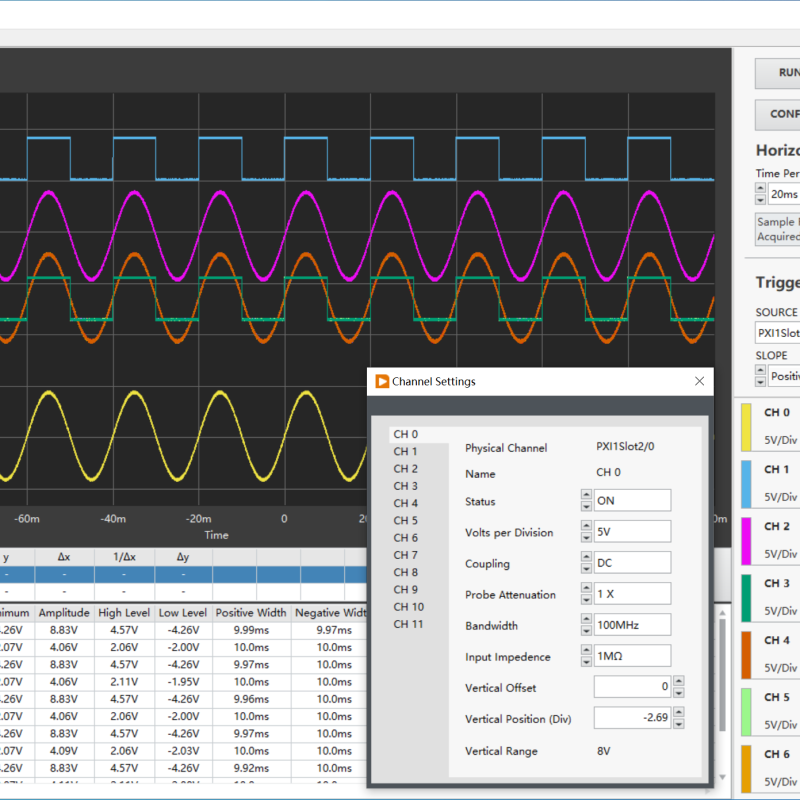The width and height of the screenshot is (800, 800).
Task: Click the Low Level column header
Action: 183,613
